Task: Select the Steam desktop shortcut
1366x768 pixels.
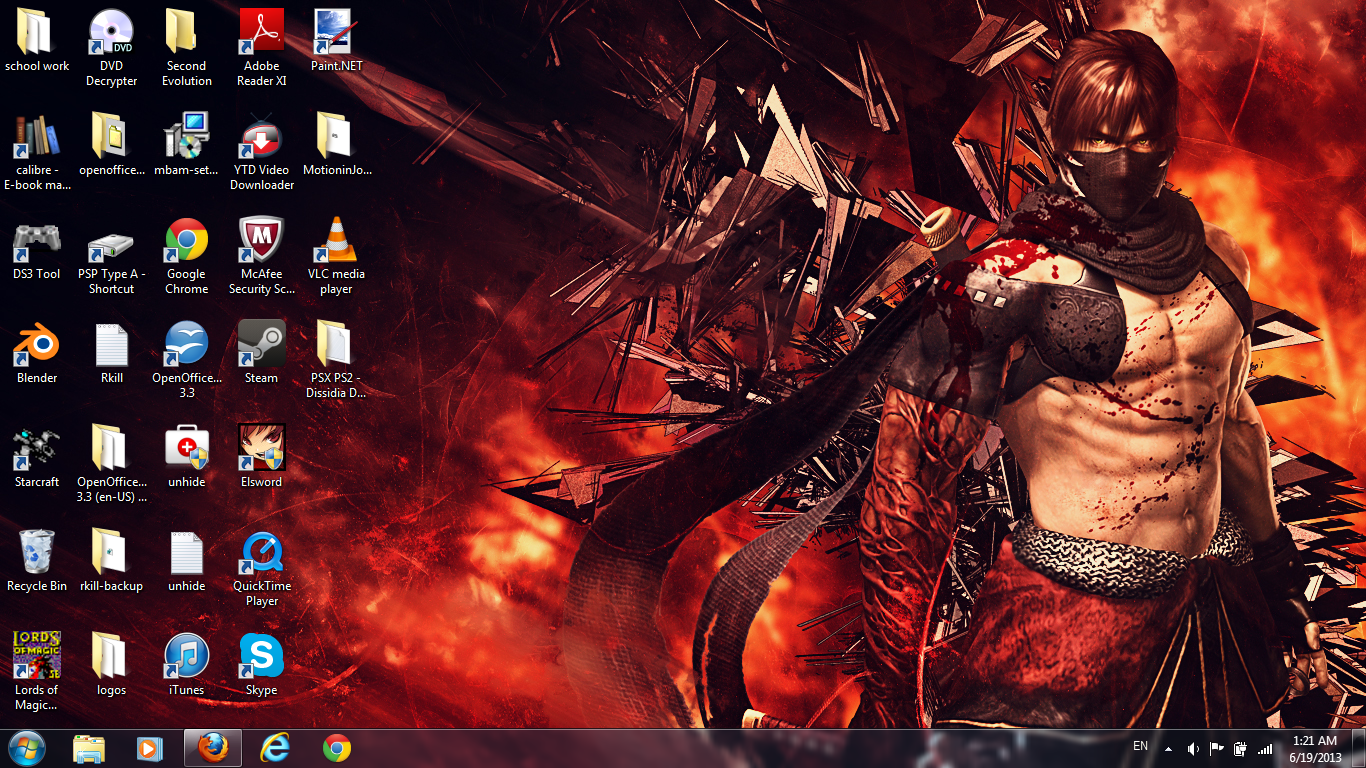Action: (261, 344)
